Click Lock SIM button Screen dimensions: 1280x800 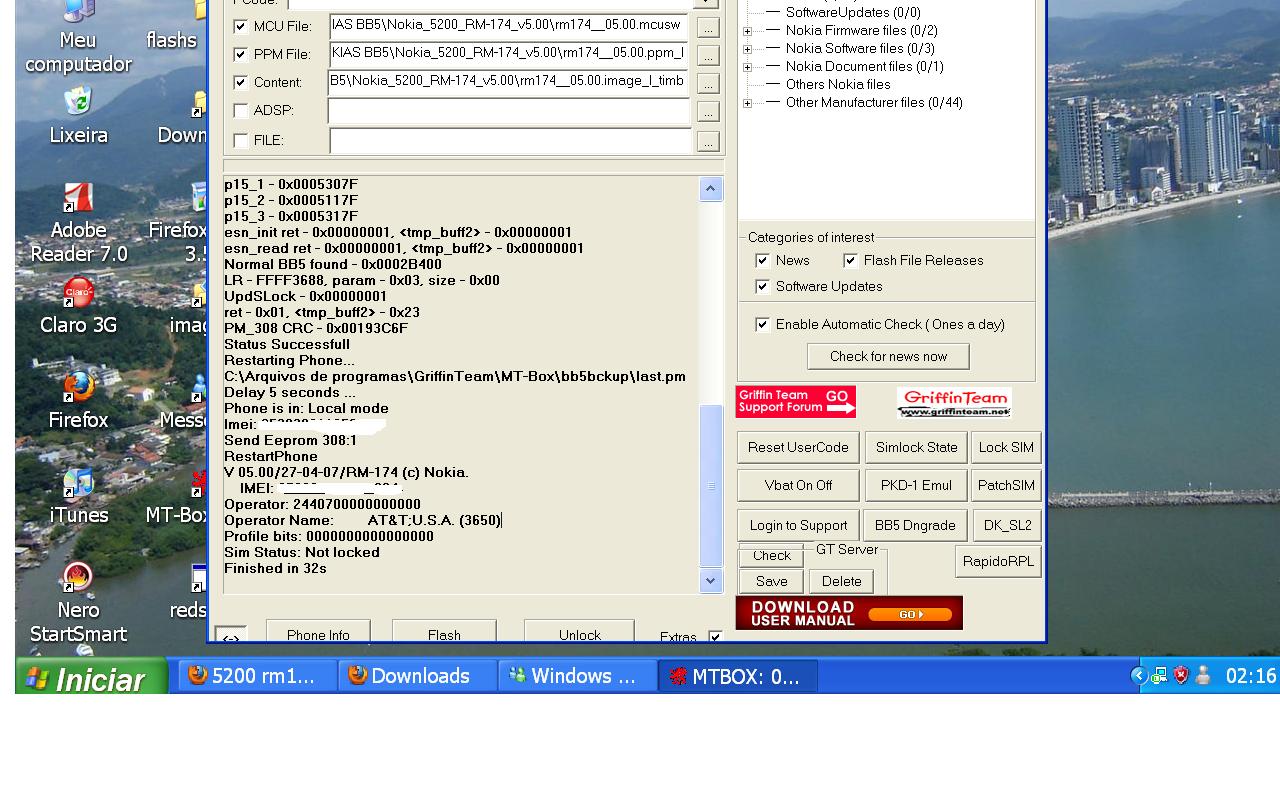pos(1007,447)
